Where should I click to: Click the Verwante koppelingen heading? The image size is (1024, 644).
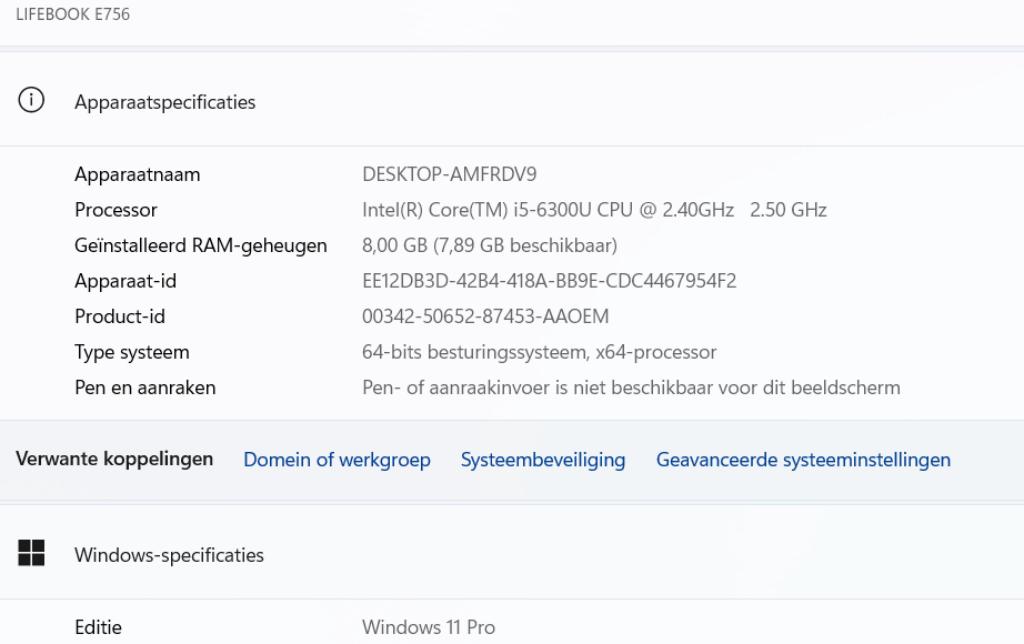(x=114, y=460)
